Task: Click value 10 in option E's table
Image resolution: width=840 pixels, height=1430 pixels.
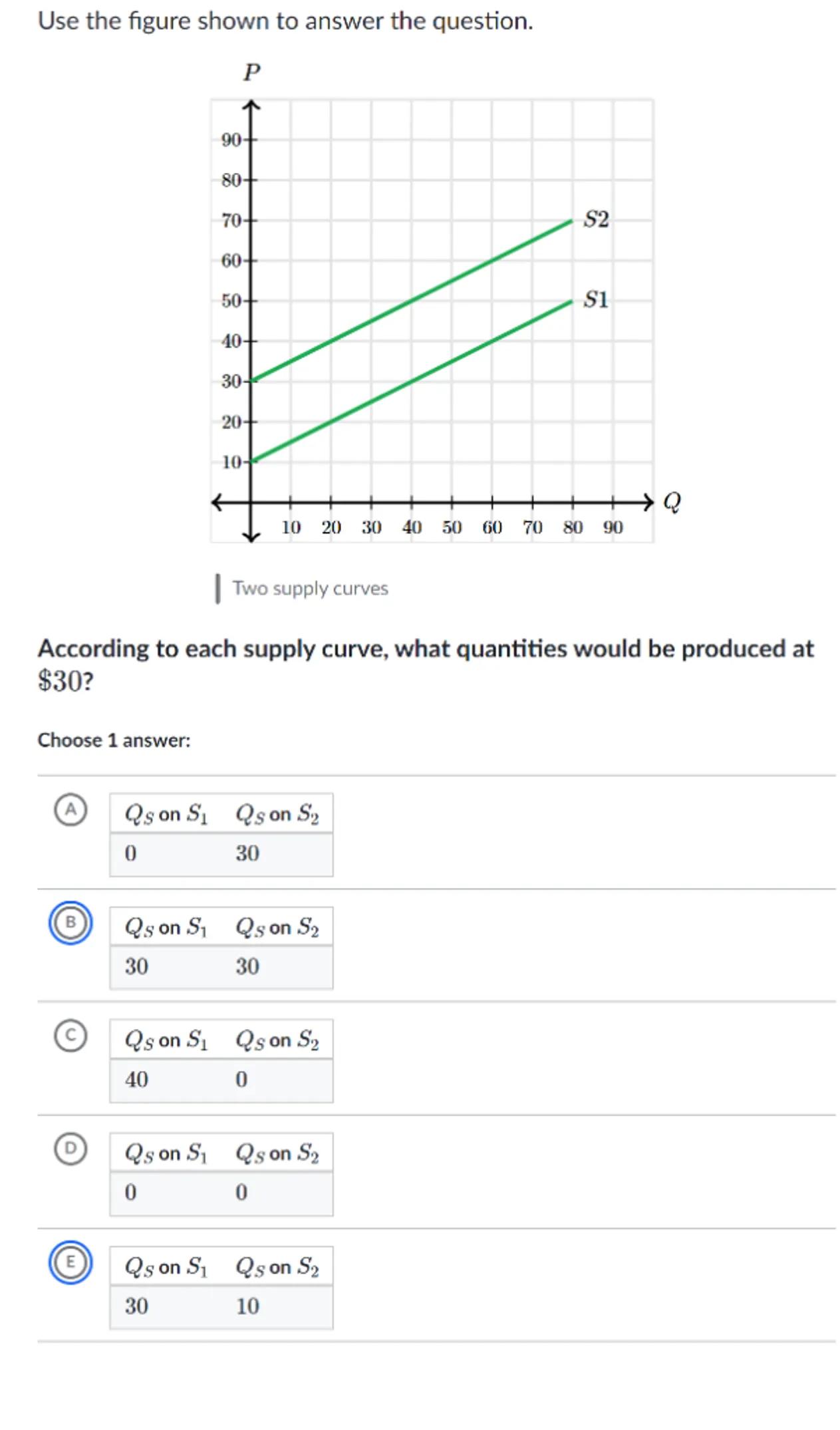Action: (x=247, y=1306)
